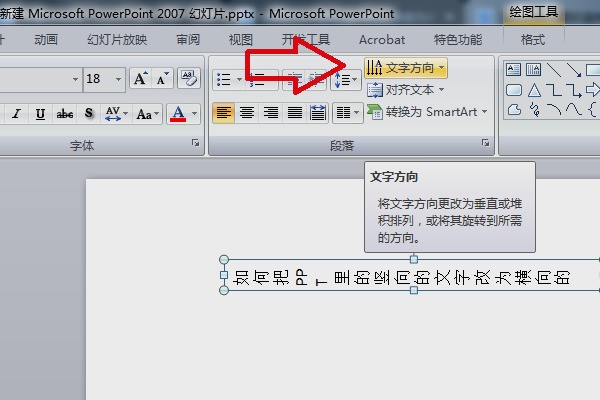Select distributed text alignment
600x400 pixels.
(318, 113)
